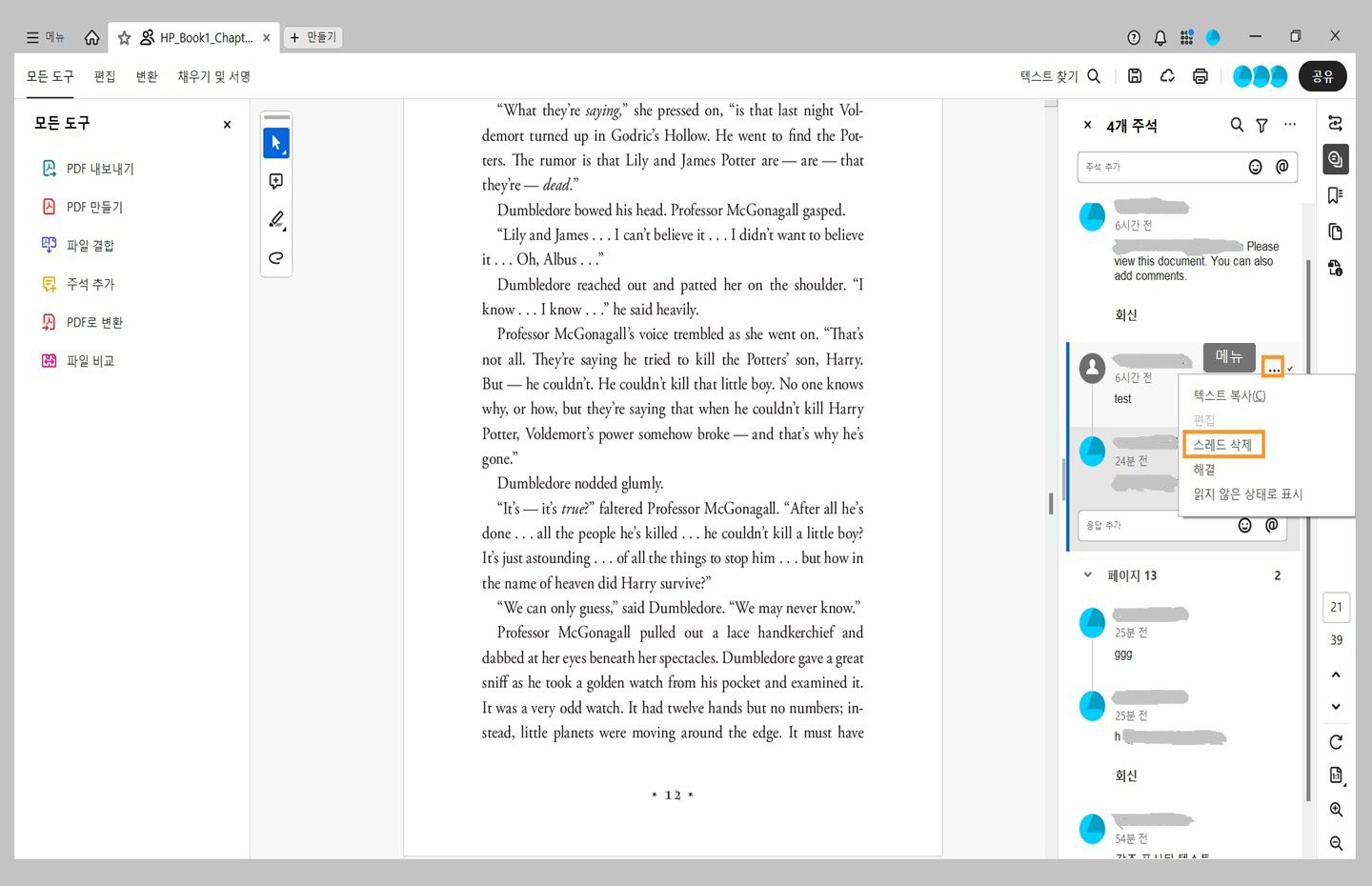Go to previous page with up arrow
The height and width of the screenshot is (886, 1372).
click(1336, 675)
